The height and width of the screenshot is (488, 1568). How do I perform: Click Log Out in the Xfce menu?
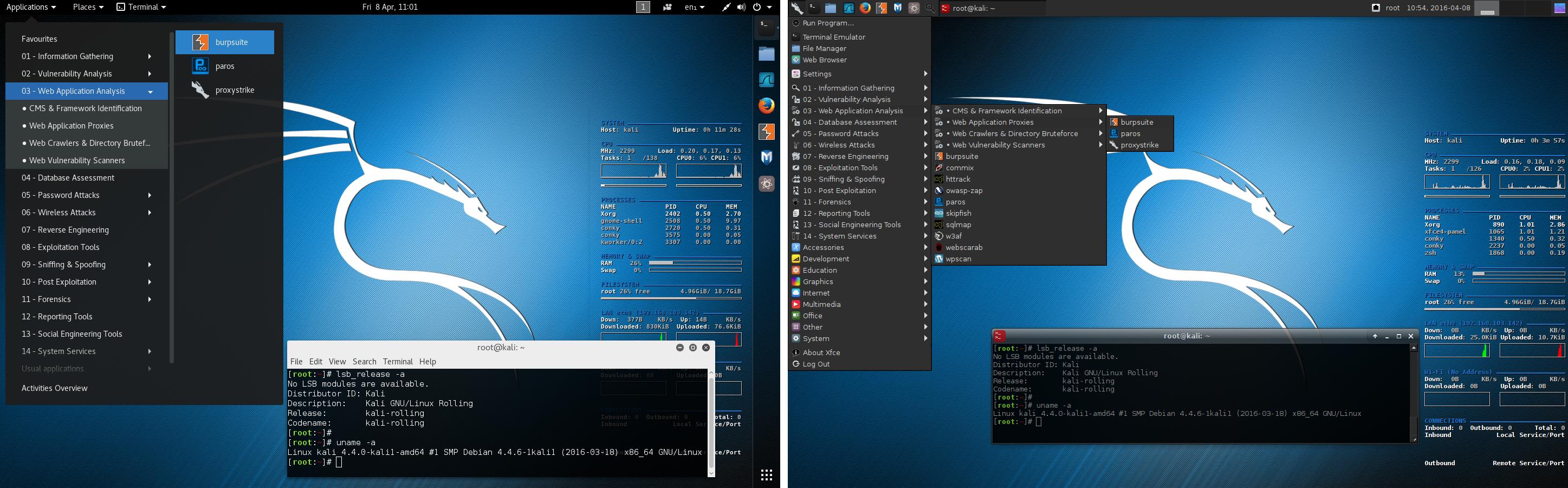(815, 364)
